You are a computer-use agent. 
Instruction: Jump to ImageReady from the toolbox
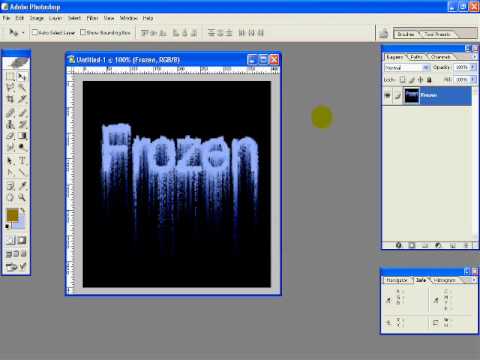16,266
